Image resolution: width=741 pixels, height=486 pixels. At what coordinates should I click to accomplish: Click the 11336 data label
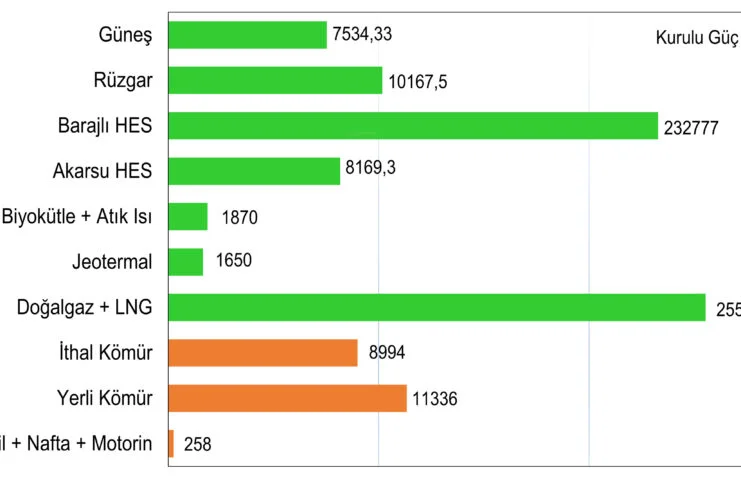pyautogui.click(x=435, y=400)
